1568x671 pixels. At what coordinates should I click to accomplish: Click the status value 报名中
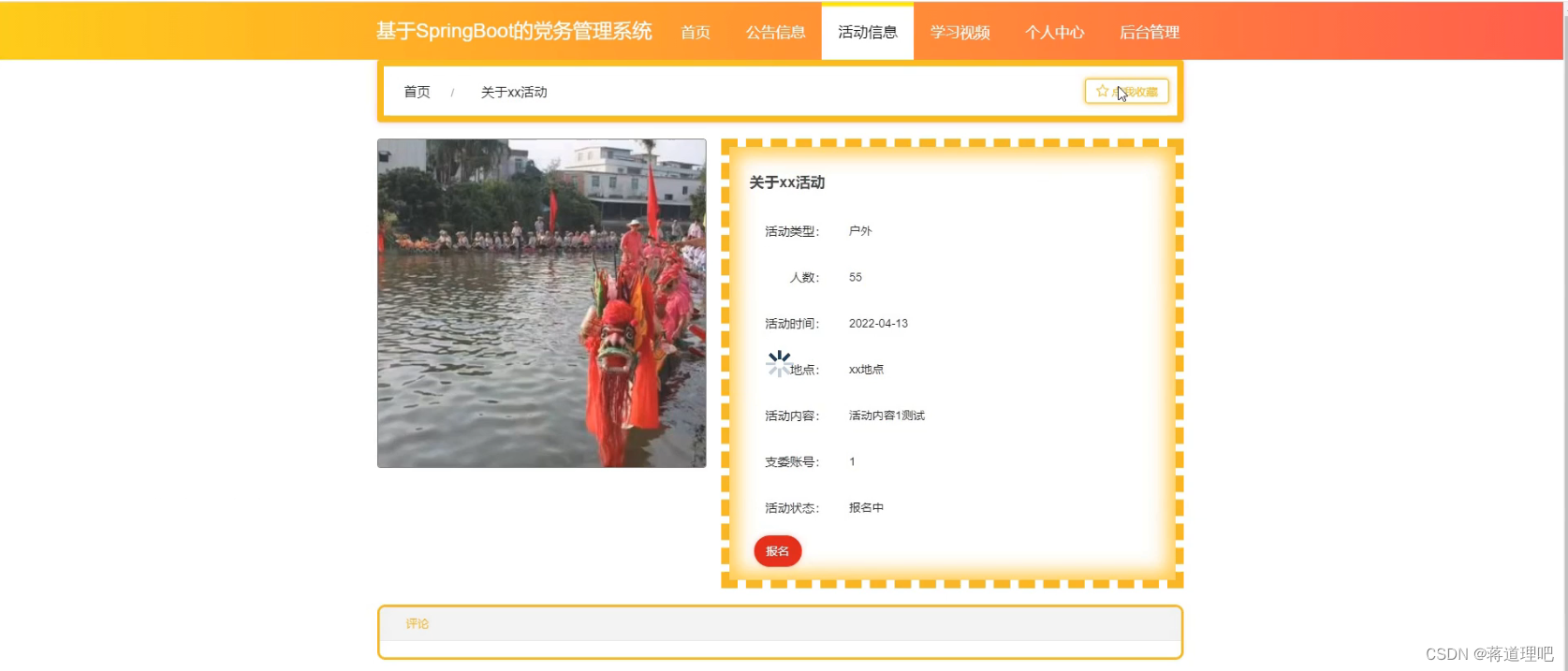point(866,508)
